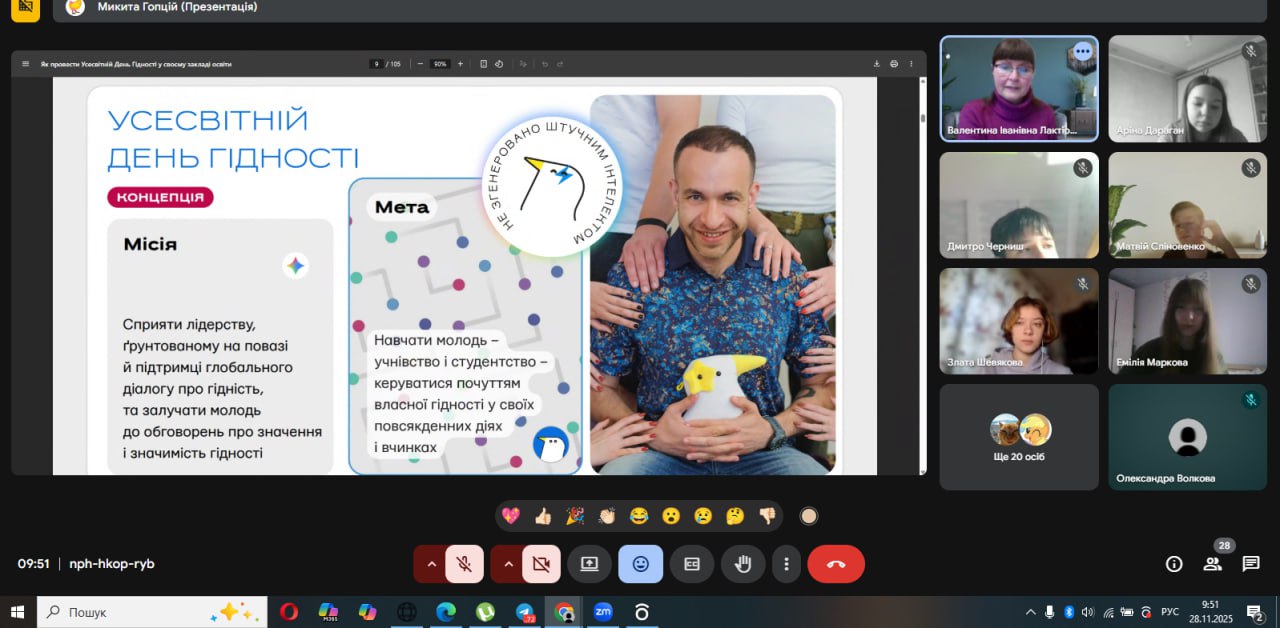Open meeting details info icon
Screen dimensions: 1280x628
(1174, 564)
